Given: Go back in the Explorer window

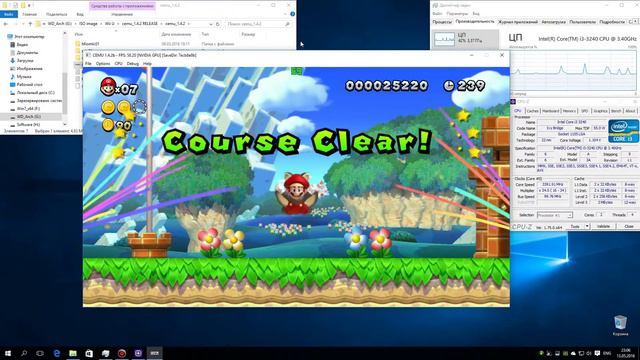Looking at the screenshot, I should point(6,24).
